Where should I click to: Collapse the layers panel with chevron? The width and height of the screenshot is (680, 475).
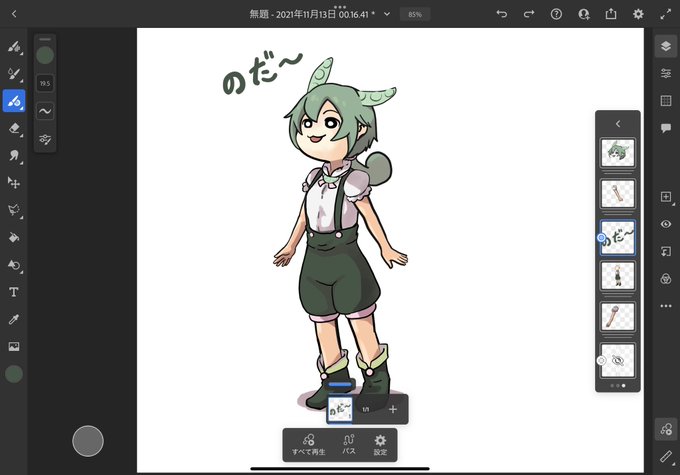click(x=618, y=124)
